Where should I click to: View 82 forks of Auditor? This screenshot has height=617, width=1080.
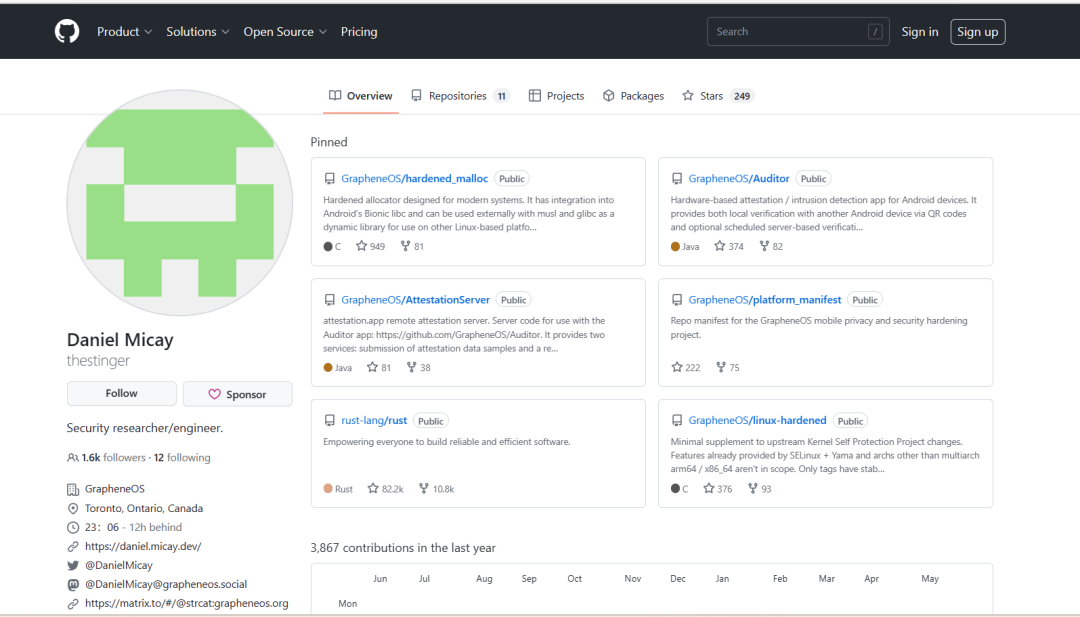coord(771,246)
